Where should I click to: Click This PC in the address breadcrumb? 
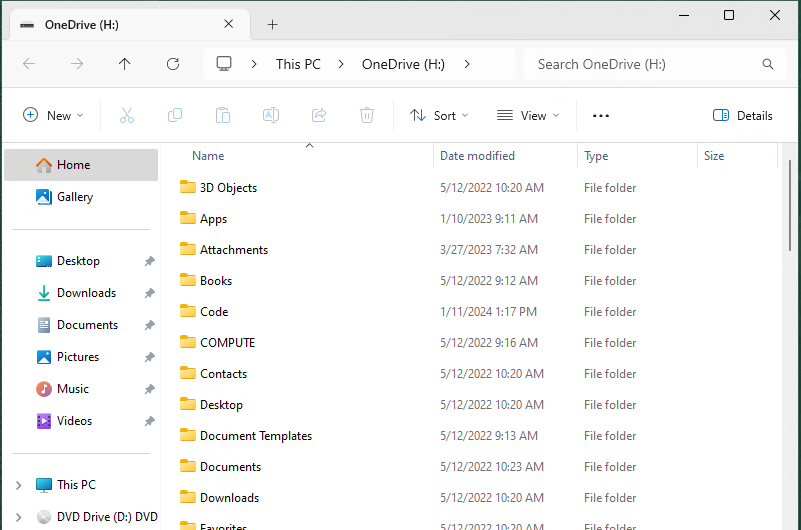[298, 64]
